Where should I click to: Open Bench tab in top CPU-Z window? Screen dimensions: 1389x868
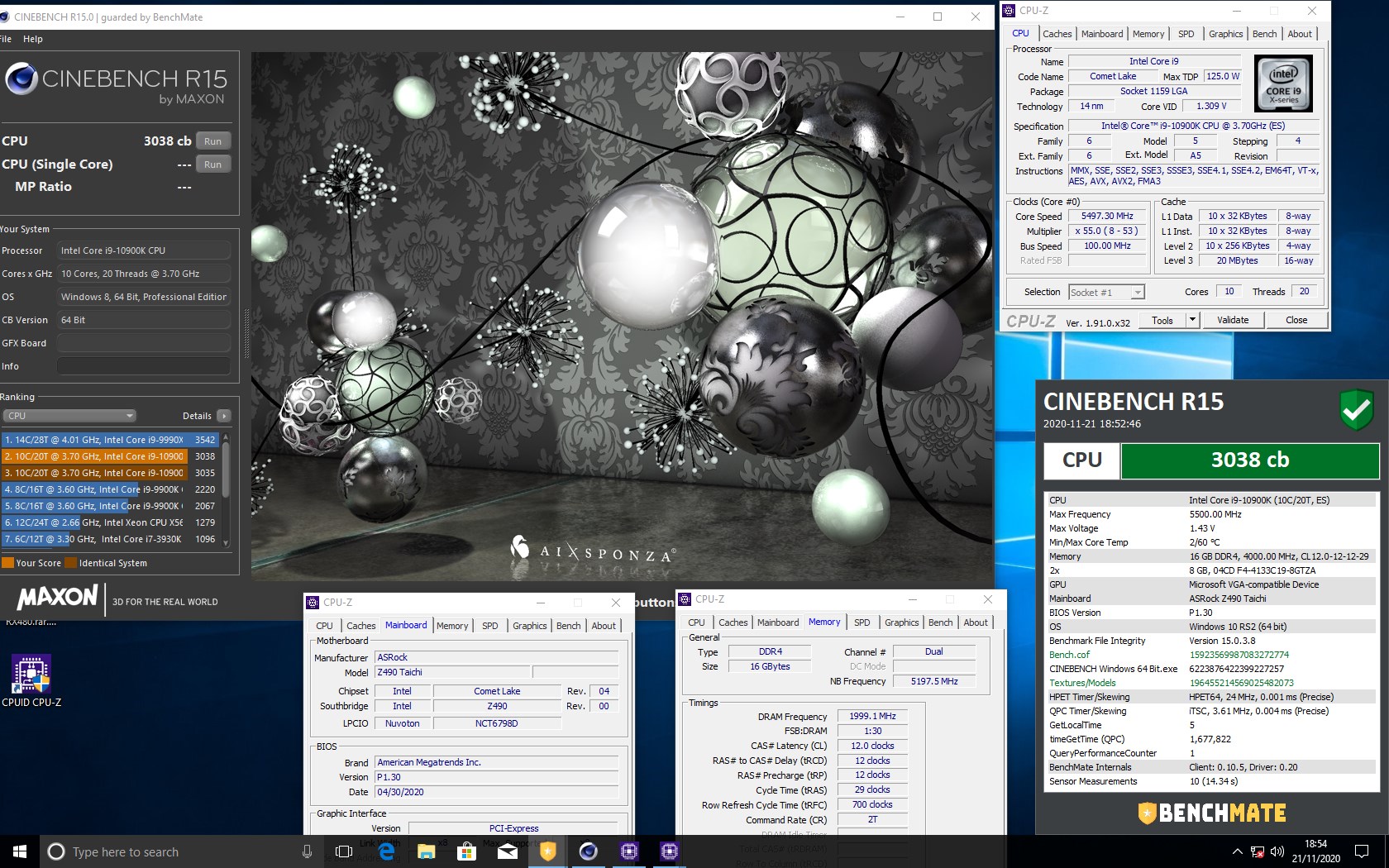click(1264, 34)
